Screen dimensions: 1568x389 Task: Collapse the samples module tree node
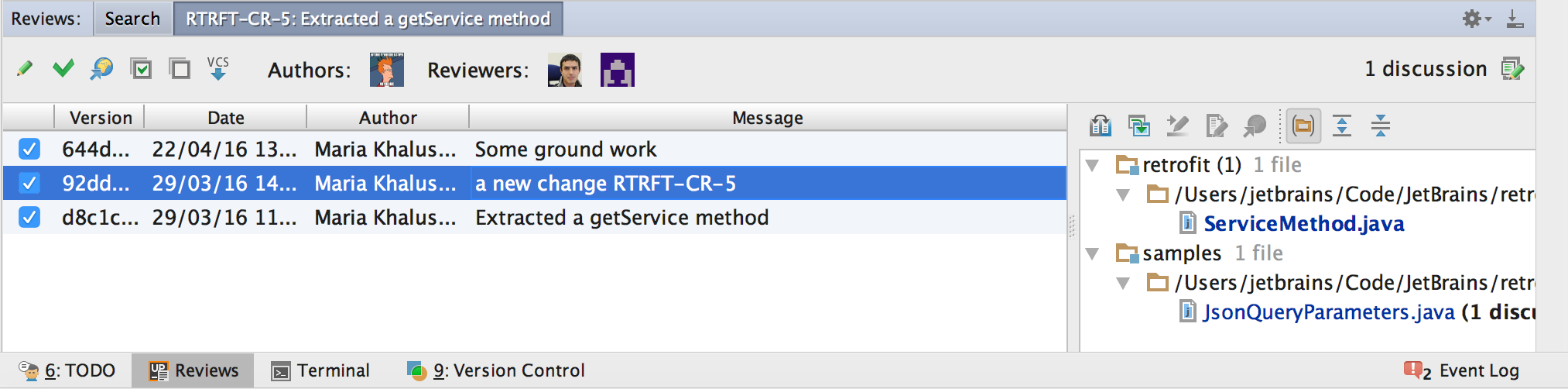click(1093, 253)
